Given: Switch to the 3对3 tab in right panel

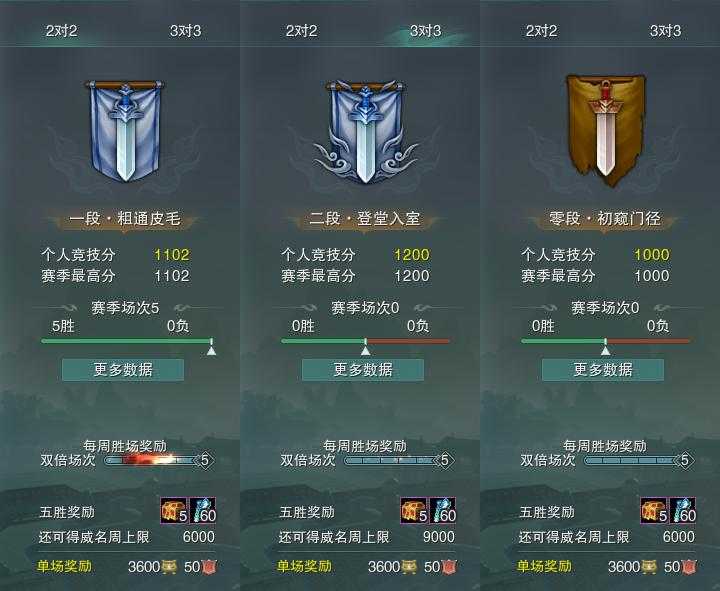Looking at the screenshot, I should coord(665,31).
